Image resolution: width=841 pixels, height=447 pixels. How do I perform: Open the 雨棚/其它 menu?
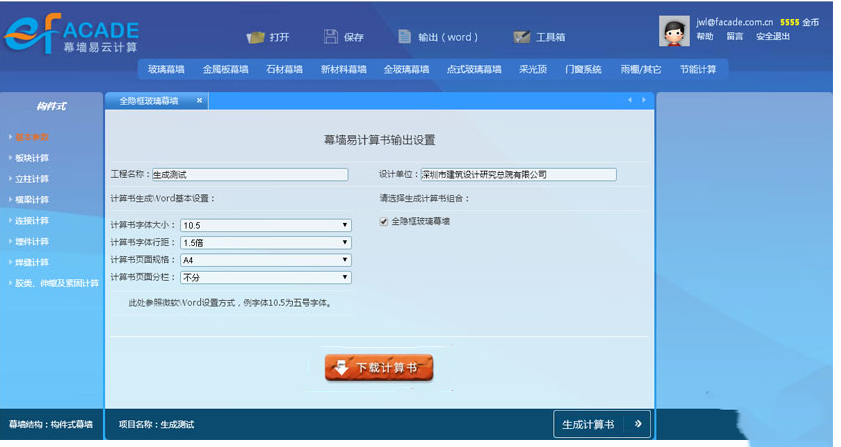click(640, 69)
